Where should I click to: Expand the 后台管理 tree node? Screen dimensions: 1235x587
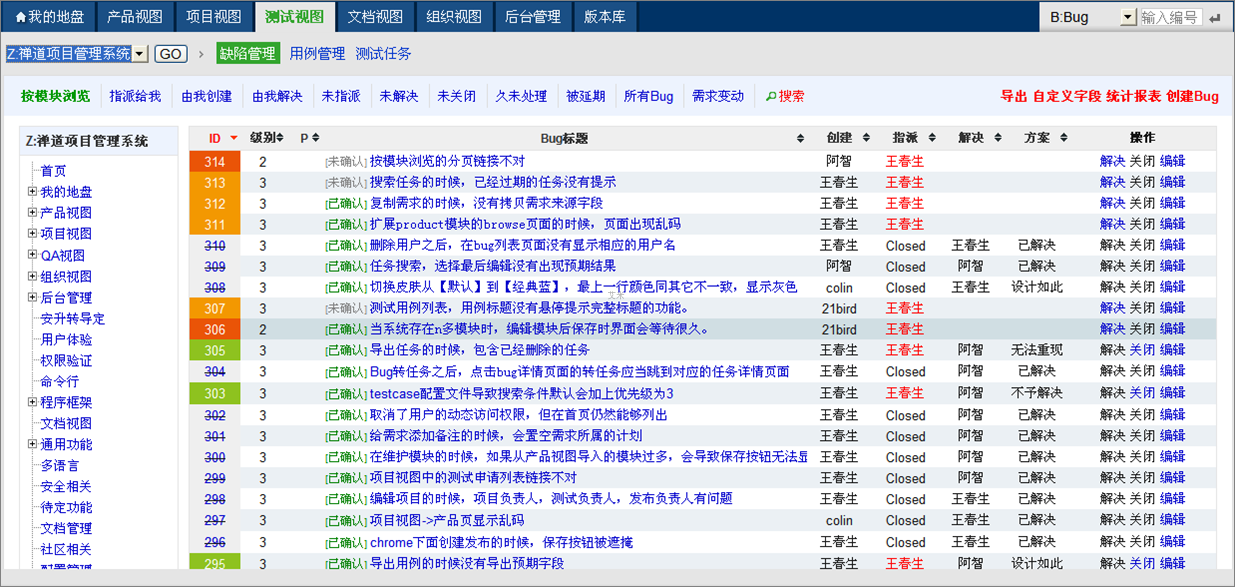pos(32,298)
